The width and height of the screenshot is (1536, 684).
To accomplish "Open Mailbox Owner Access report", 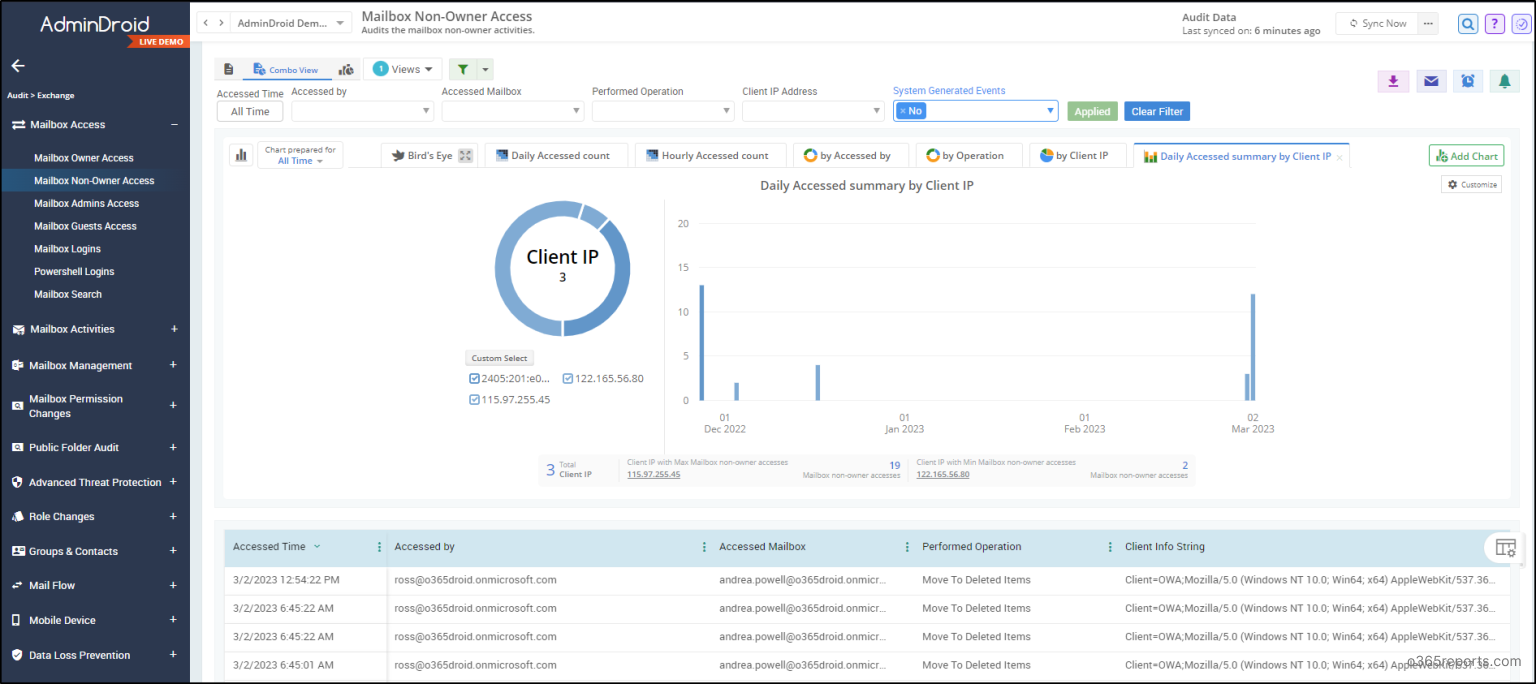I will pos(83,158).
